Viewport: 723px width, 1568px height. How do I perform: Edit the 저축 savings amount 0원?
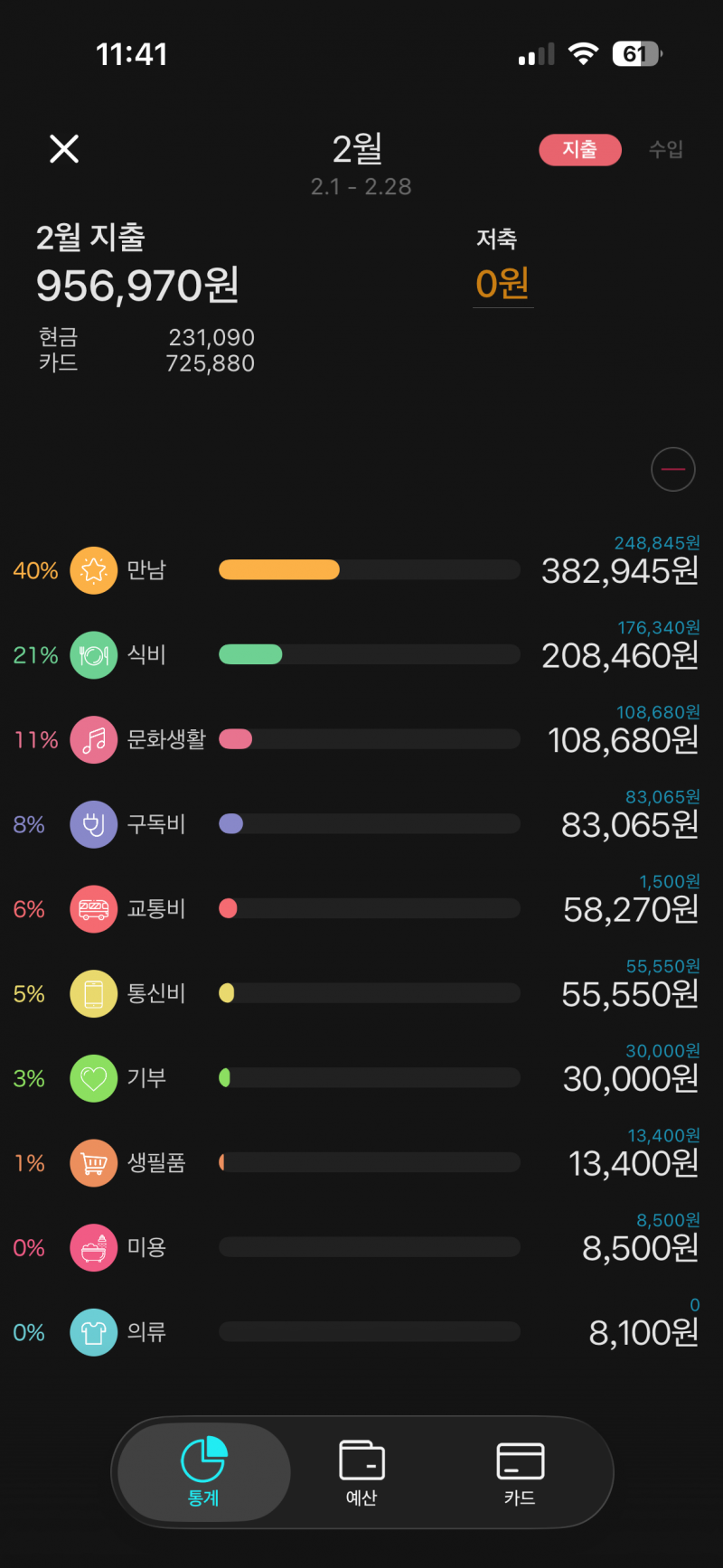(x=502, y=284)
